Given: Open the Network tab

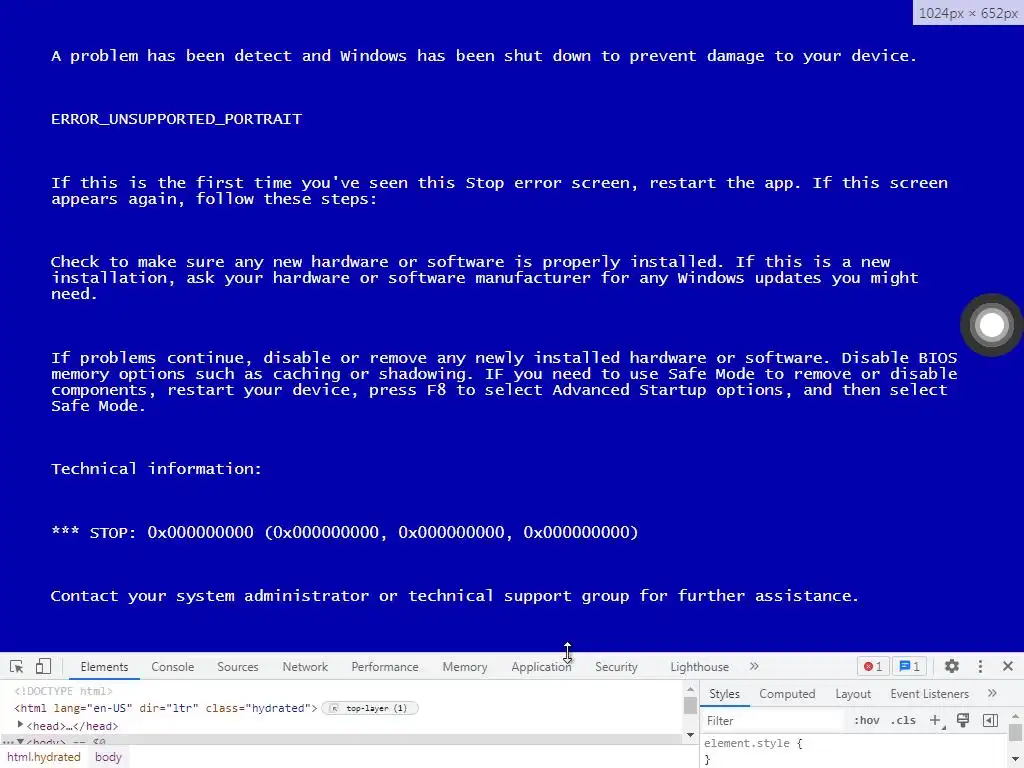Looking at the screenshot, I should (x=305, y=667).
